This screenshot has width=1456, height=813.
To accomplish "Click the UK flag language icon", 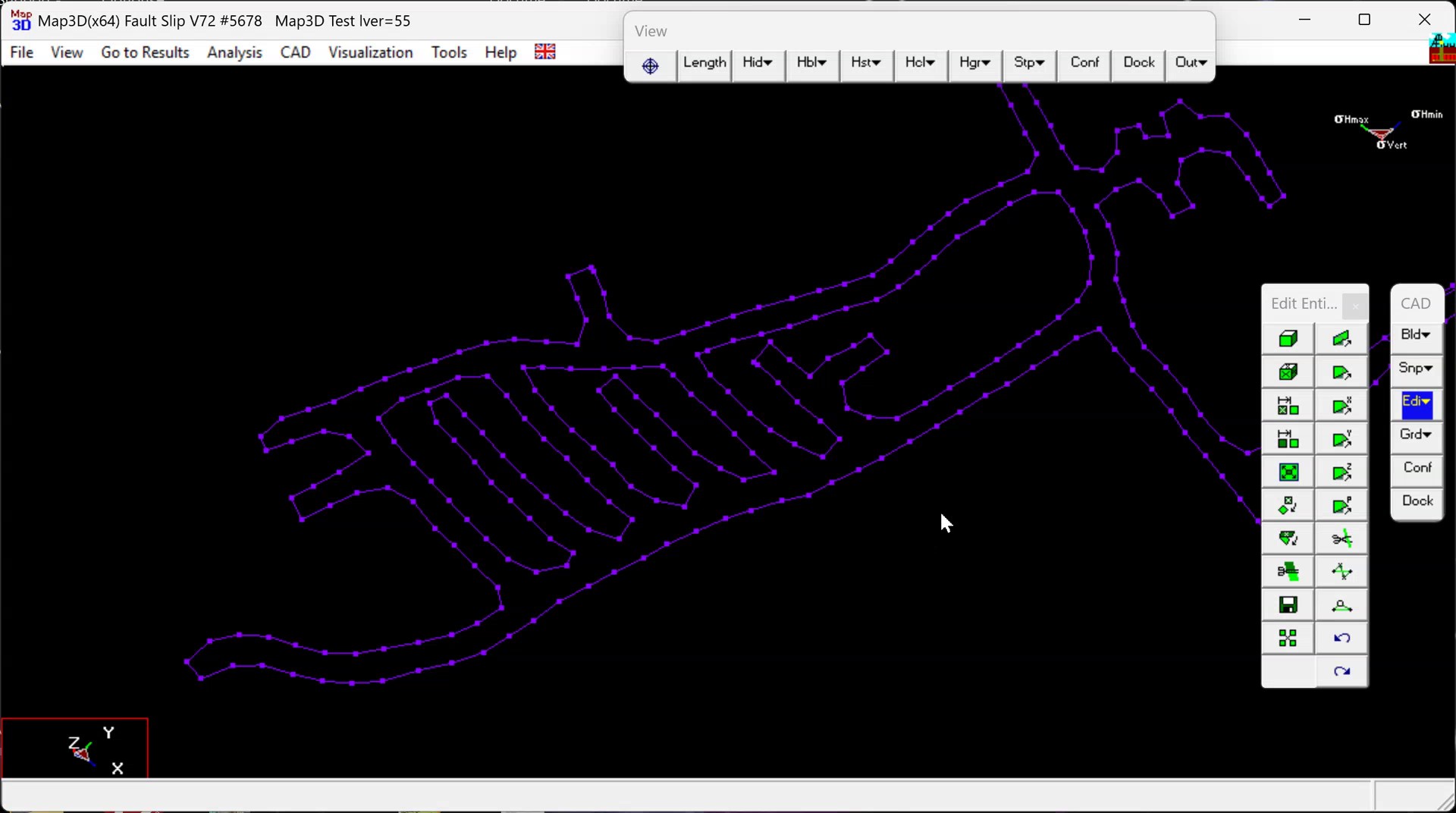I will (x=544, y=52).
